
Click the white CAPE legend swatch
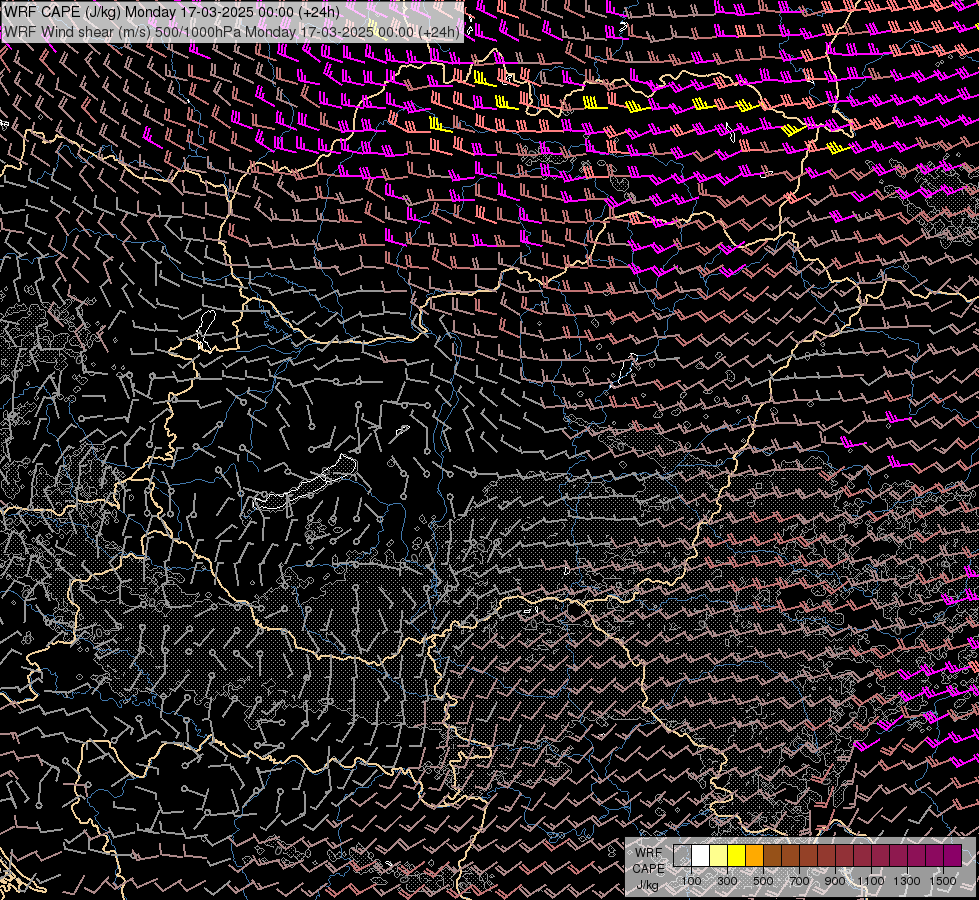point(701,855)
